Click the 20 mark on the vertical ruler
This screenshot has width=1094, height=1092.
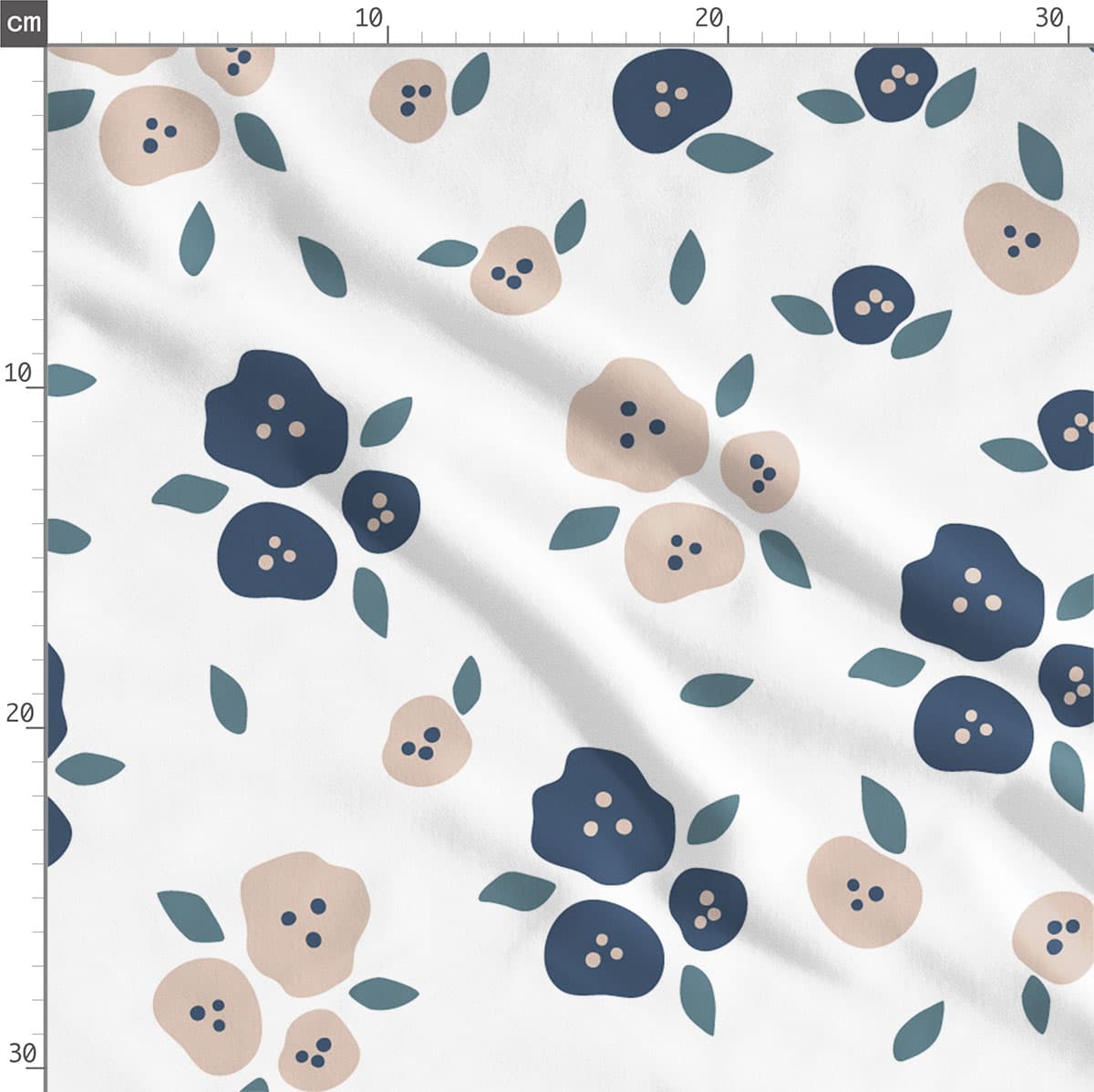pyautogui.click(x=19, y=714)
